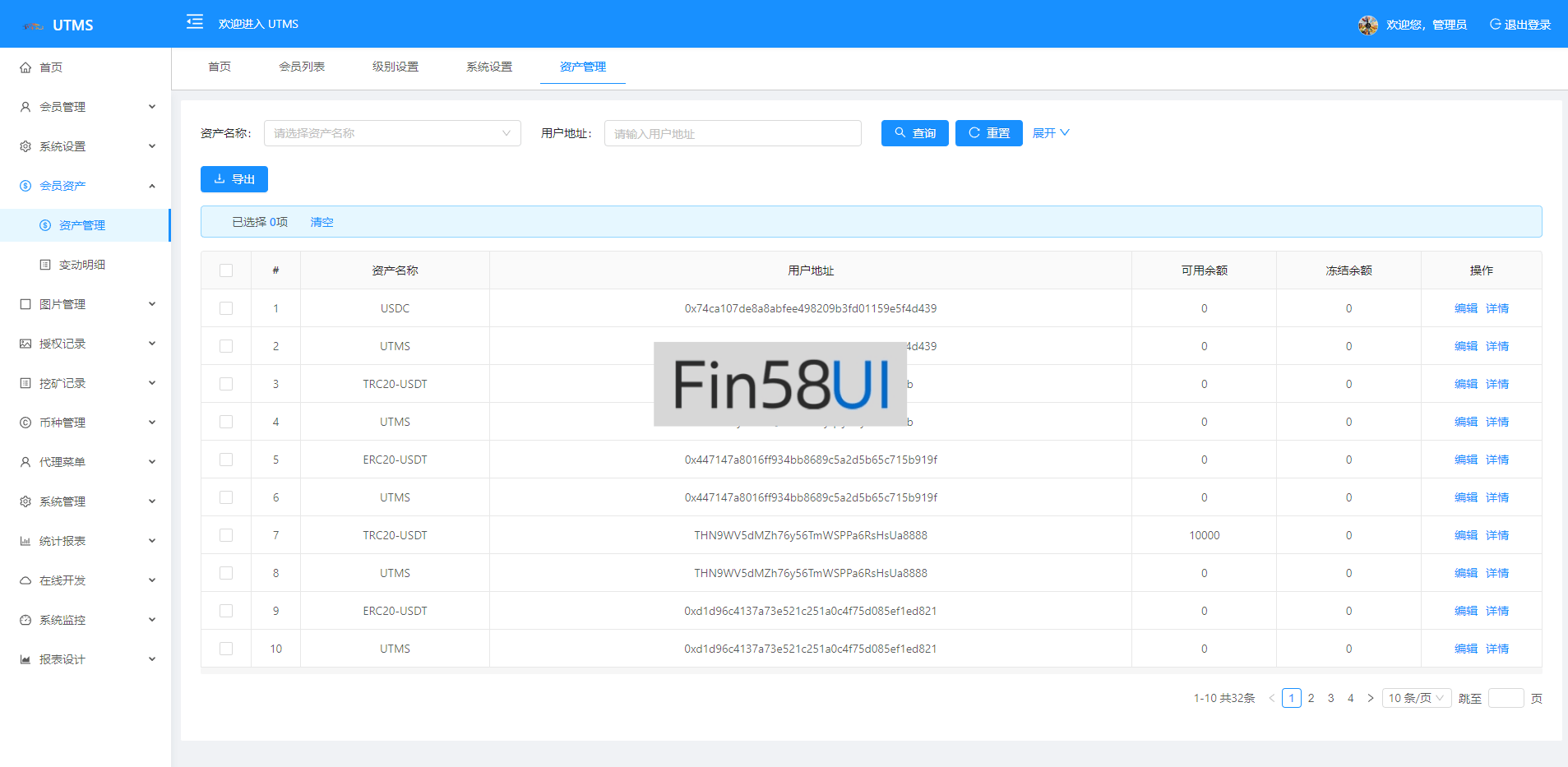The width and height of the screenshot is (1568, 767).
Task: Click the home icon in sidebar
Action: (25, 67)
